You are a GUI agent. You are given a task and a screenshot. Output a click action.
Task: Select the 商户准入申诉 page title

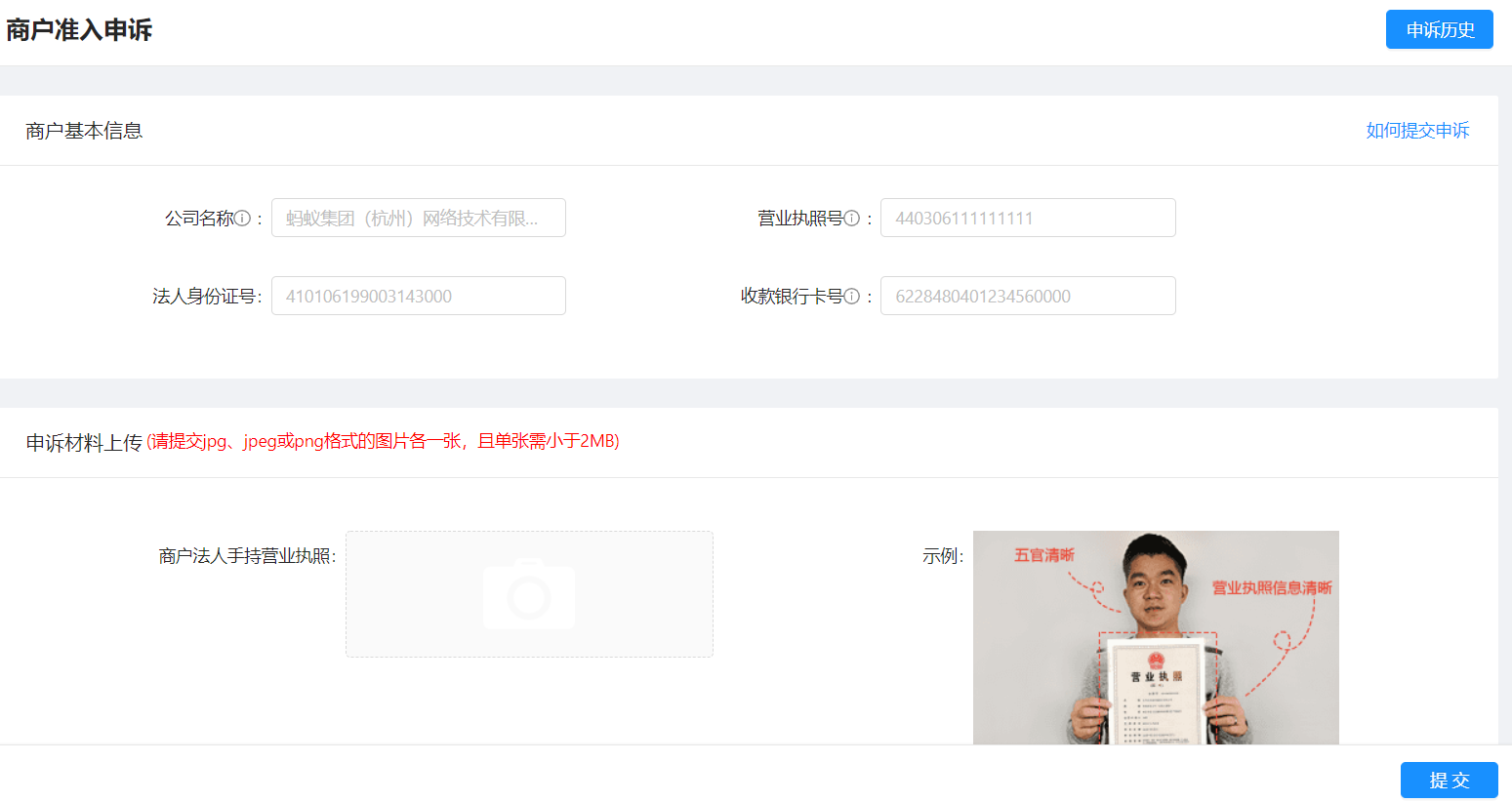79,30
